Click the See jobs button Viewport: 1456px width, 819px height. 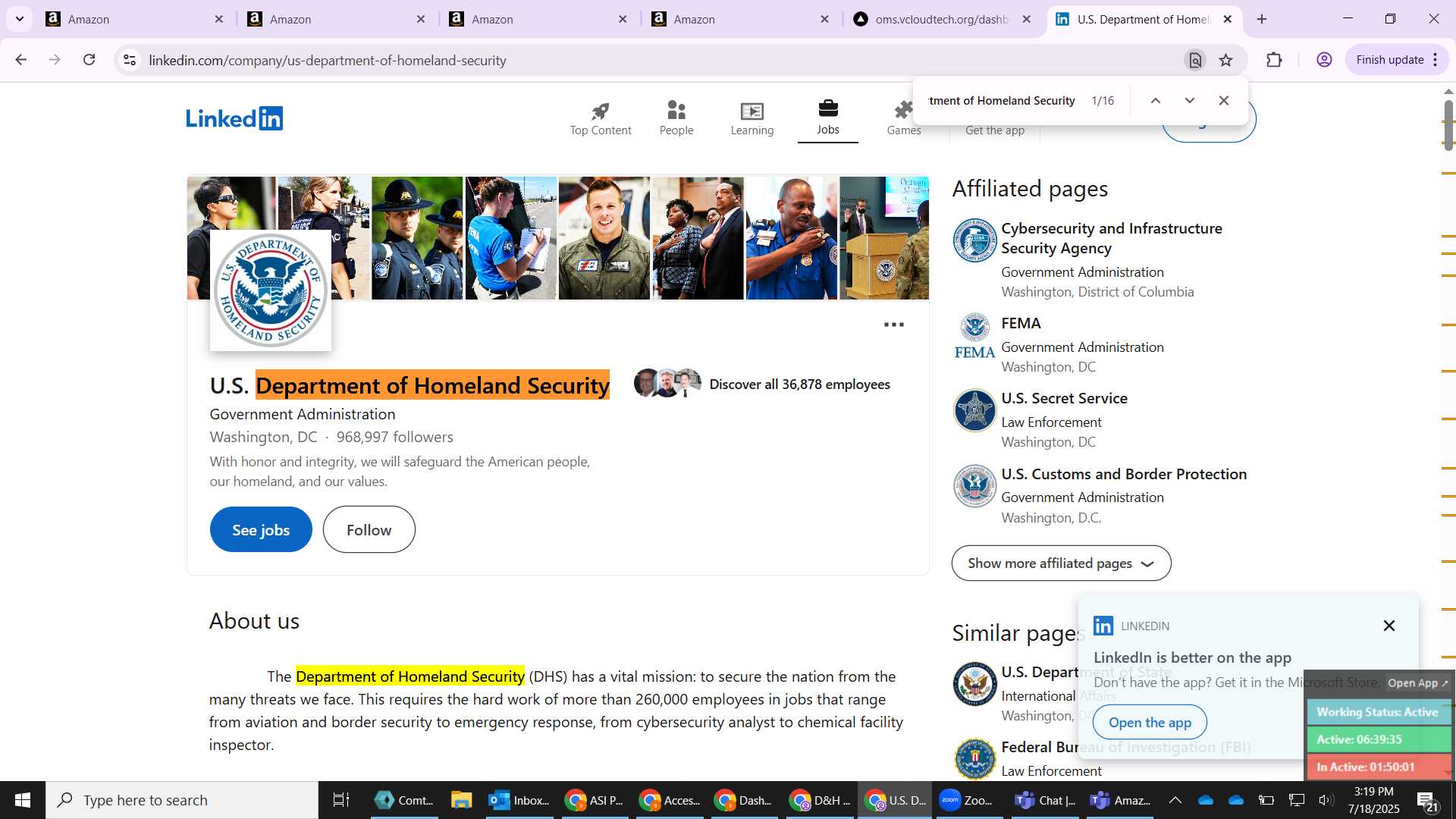(x=261, y=529)
